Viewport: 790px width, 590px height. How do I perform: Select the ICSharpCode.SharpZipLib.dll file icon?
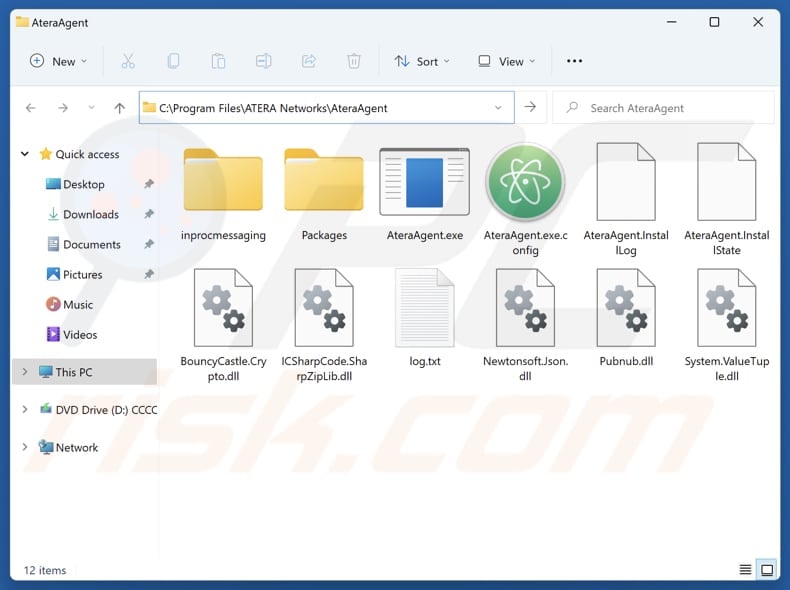(x=324, y=307)
